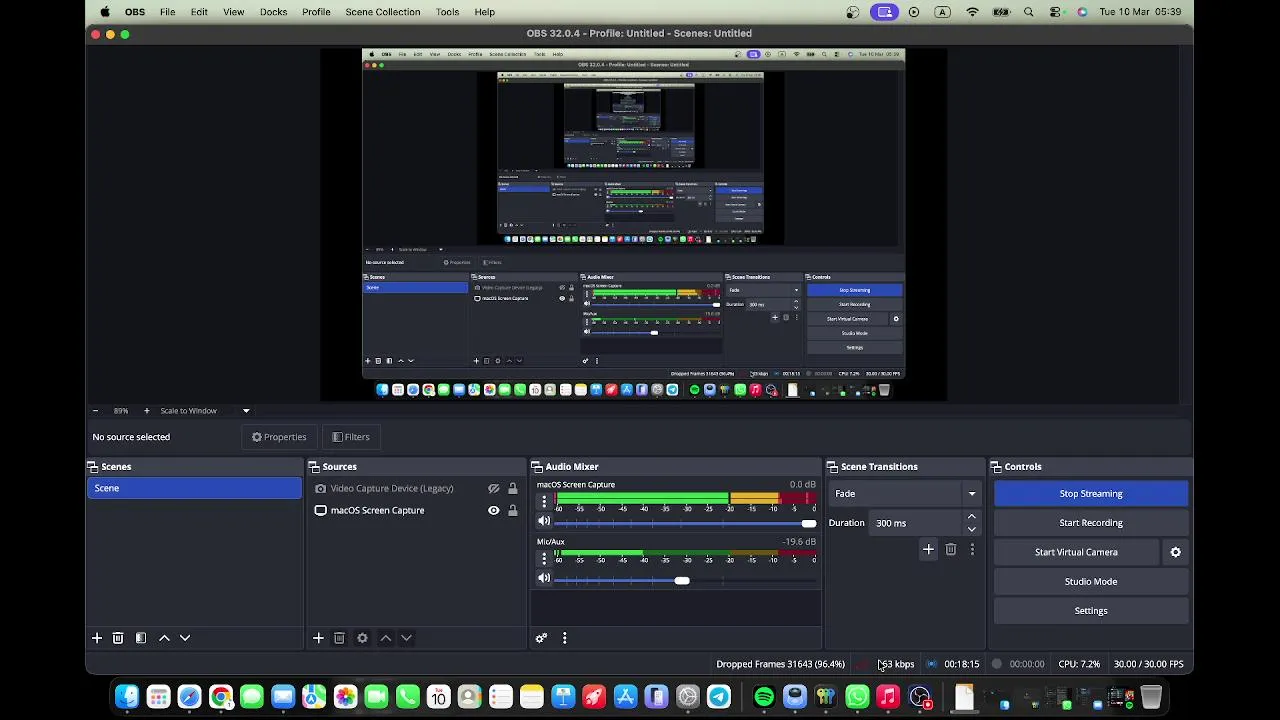The width and height of the screenshot is (1280, 720).
Task: Click Start Recording
Action: coord(1091,523)
